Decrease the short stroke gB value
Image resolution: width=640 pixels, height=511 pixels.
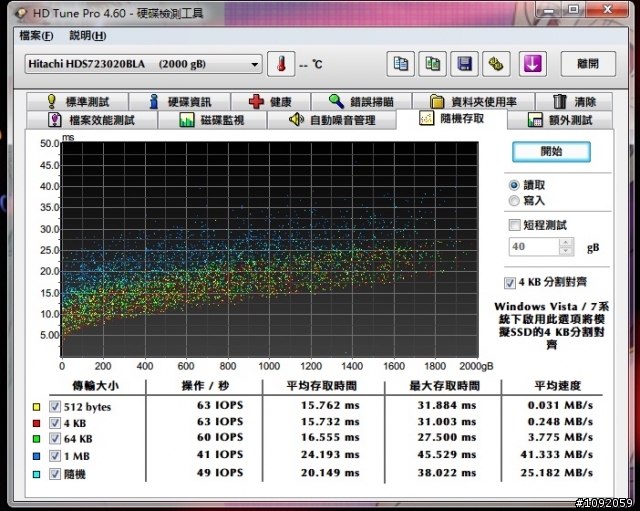pos(566,251)
